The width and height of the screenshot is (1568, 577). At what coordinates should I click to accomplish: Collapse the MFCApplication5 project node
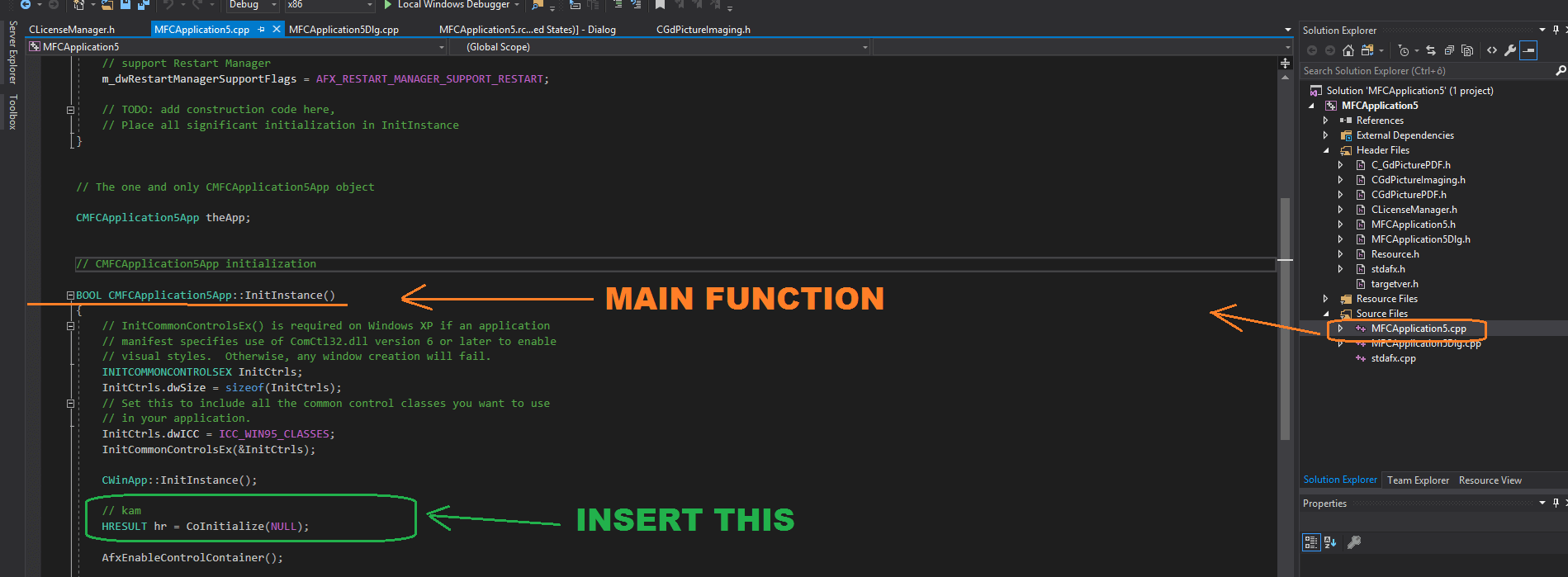(1312, 106)
